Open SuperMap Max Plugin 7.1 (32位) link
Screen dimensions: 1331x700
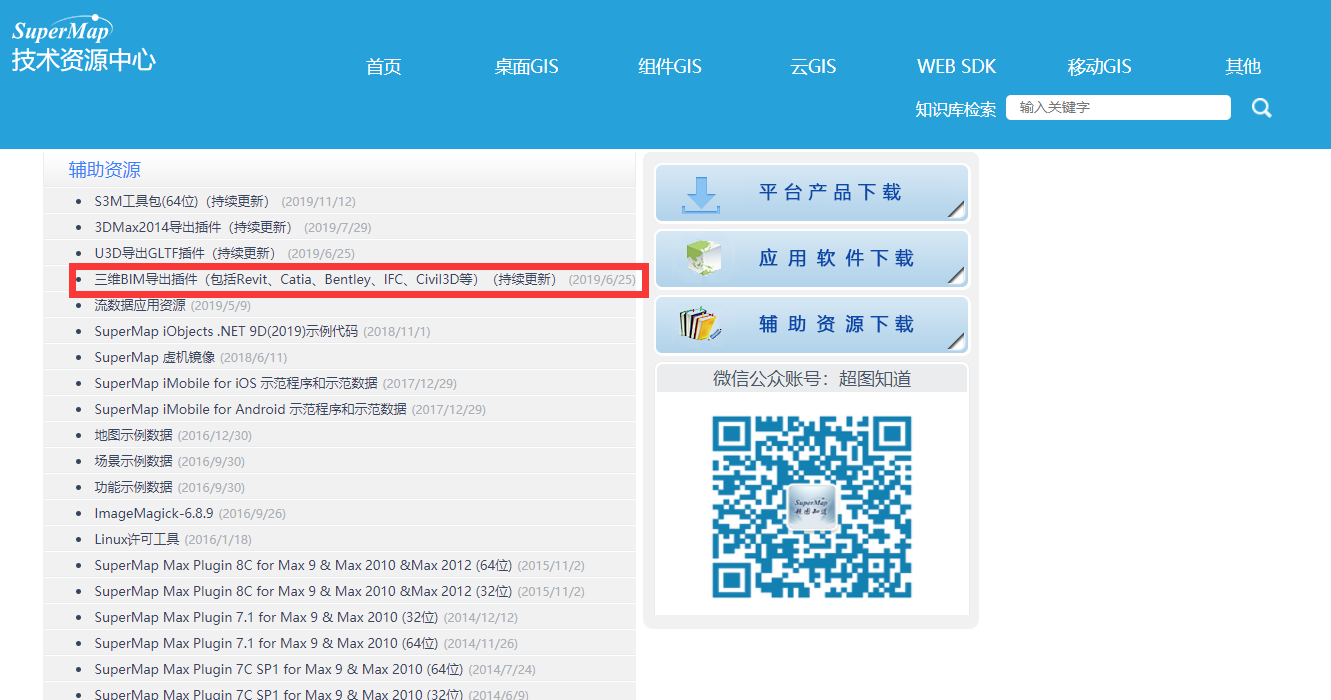tap(266, 617)
